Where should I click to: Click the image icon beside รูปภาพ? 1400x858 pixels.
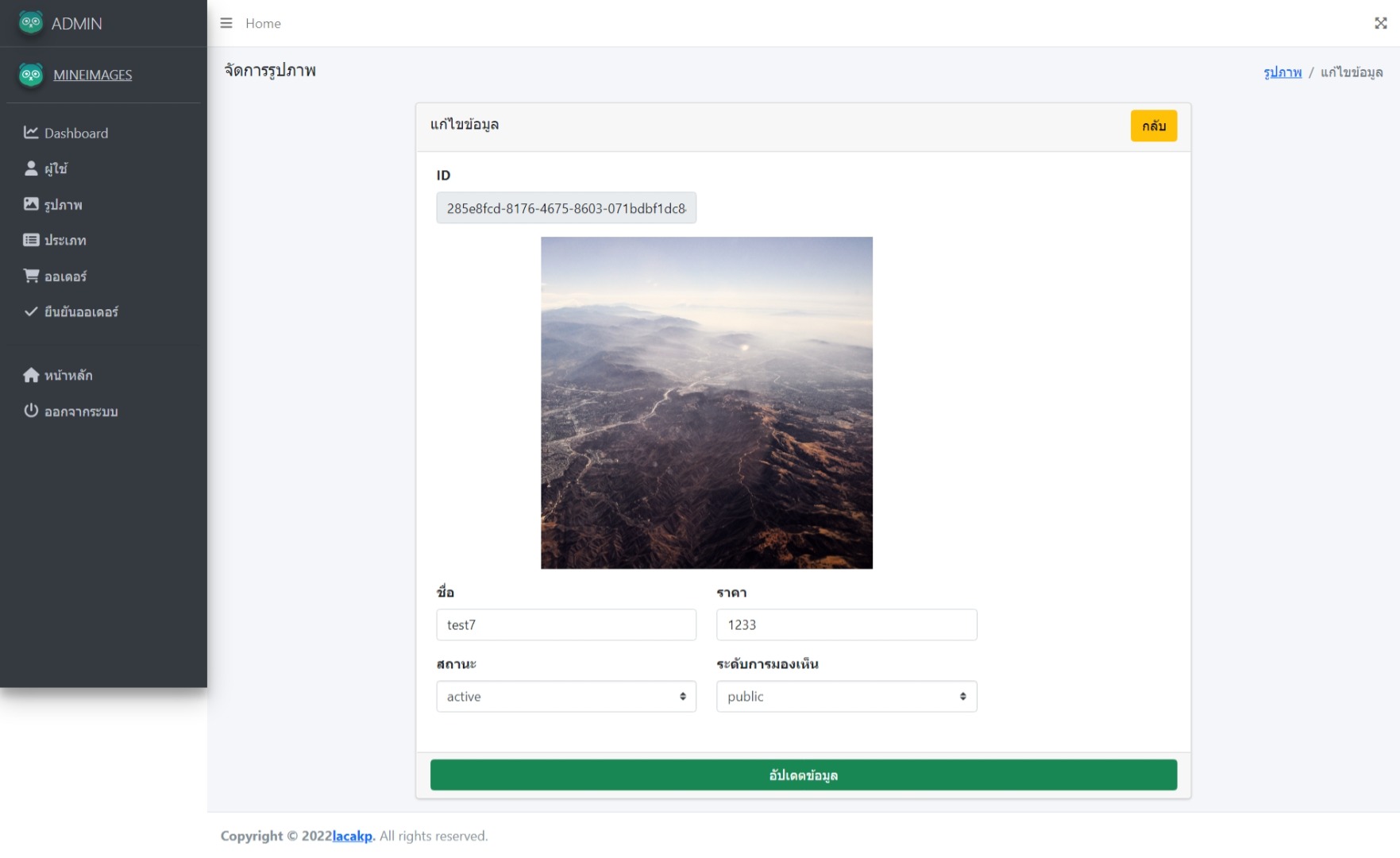pos(31,204)
